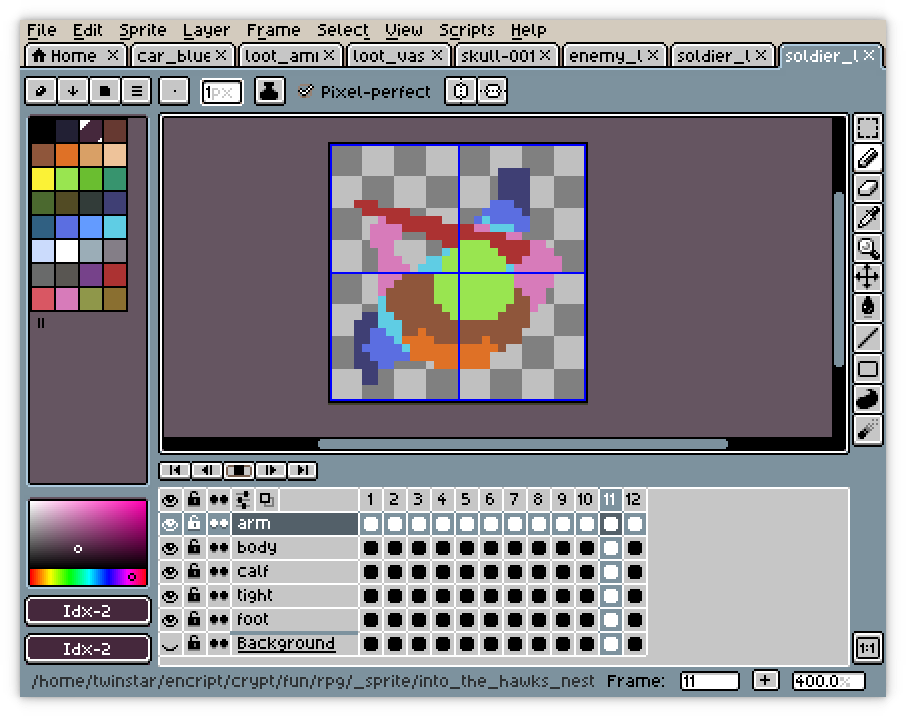This screenshot has height=717, width=906.
Task: Go to last frame
Action: point(302,470)
